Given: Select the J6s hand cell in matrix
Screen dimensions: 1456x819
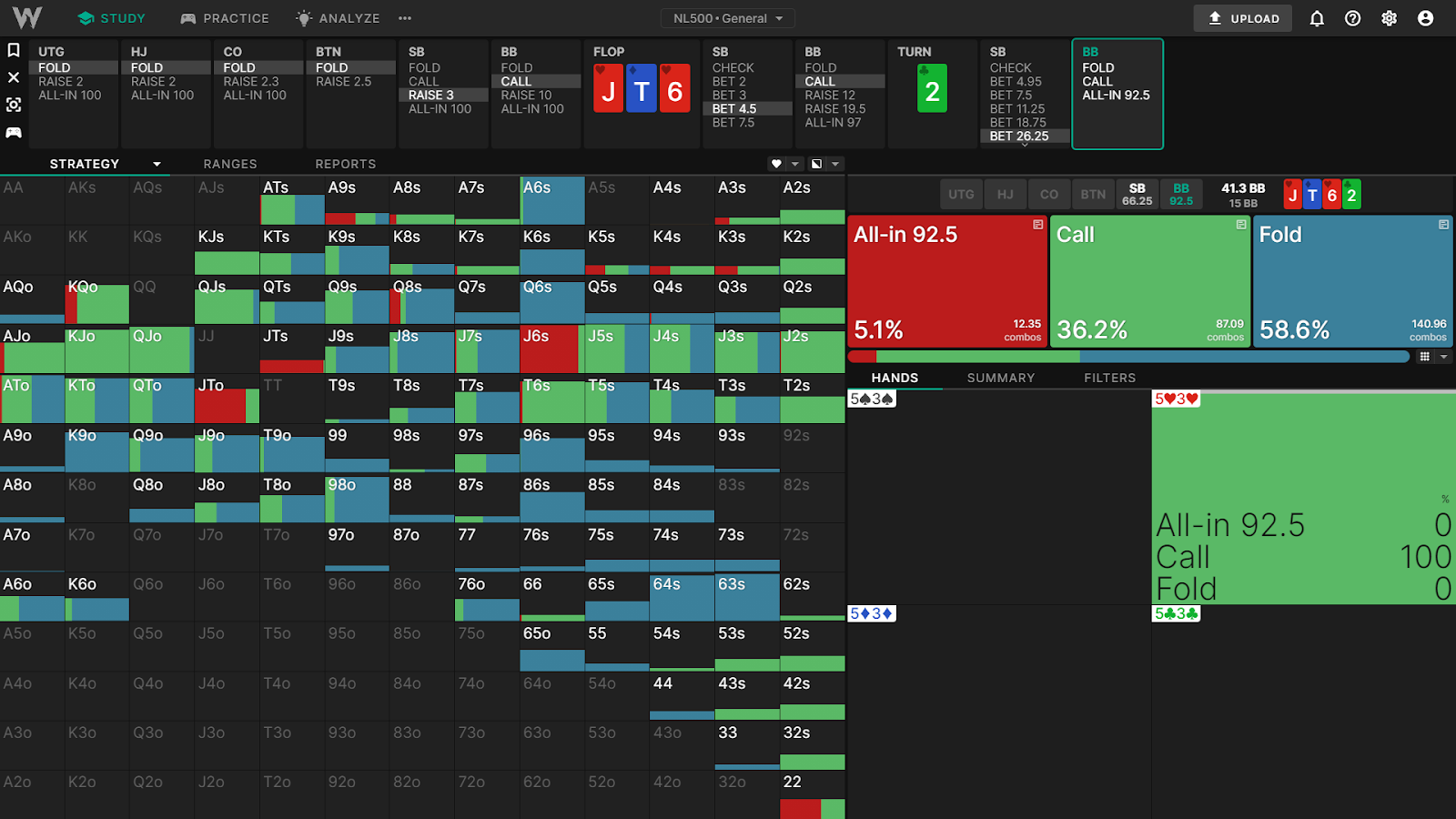Looking at the screenshot, I should [x=550, y=349].
